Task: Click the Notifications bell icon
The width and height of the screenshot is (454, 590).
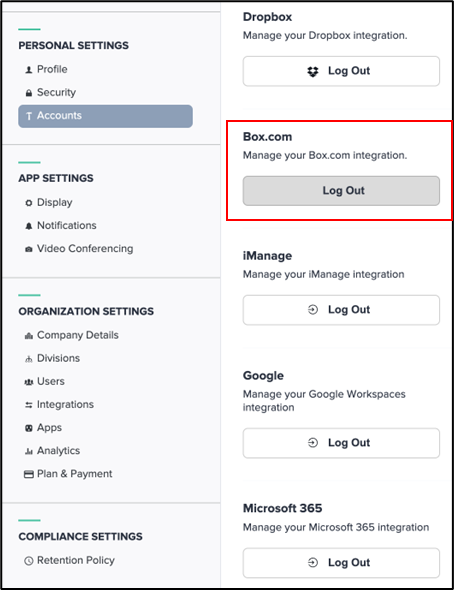Action: 29,226
